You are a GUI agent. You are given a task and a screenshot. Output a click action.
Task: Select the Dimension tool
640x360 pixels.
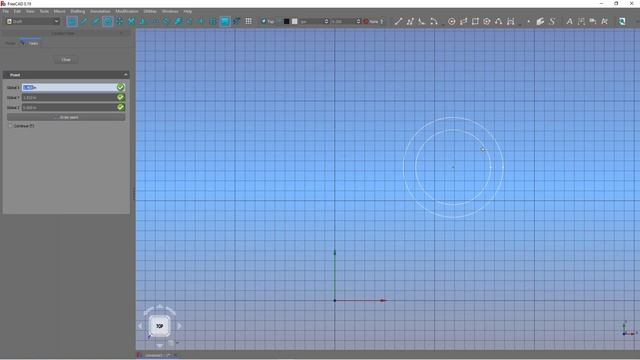[581, 21]
